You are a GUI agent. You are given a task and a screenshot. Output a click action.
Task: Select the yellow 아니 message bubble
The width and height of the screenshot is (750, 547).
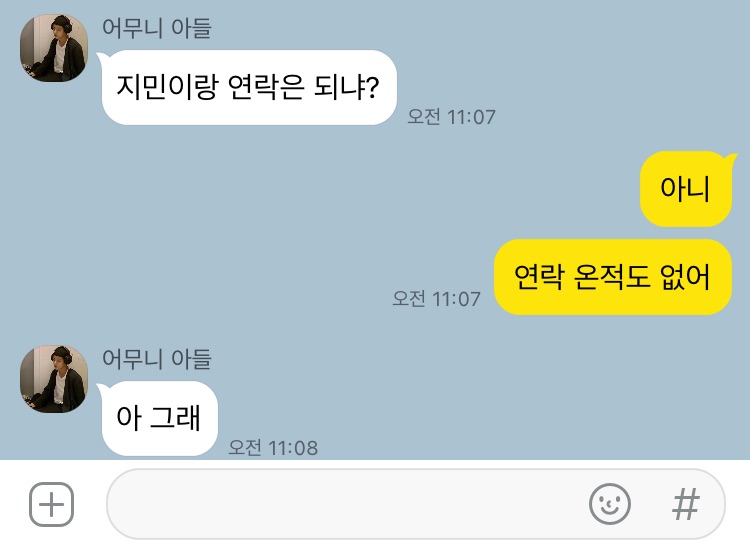pos(686,189)
